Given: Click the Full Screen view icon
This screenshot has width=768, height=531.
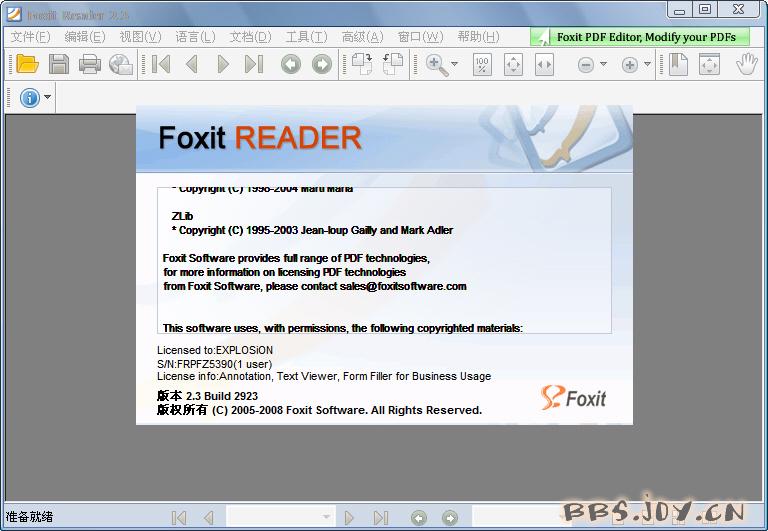Looking at the screenshot, I should (x=709, y=64).
